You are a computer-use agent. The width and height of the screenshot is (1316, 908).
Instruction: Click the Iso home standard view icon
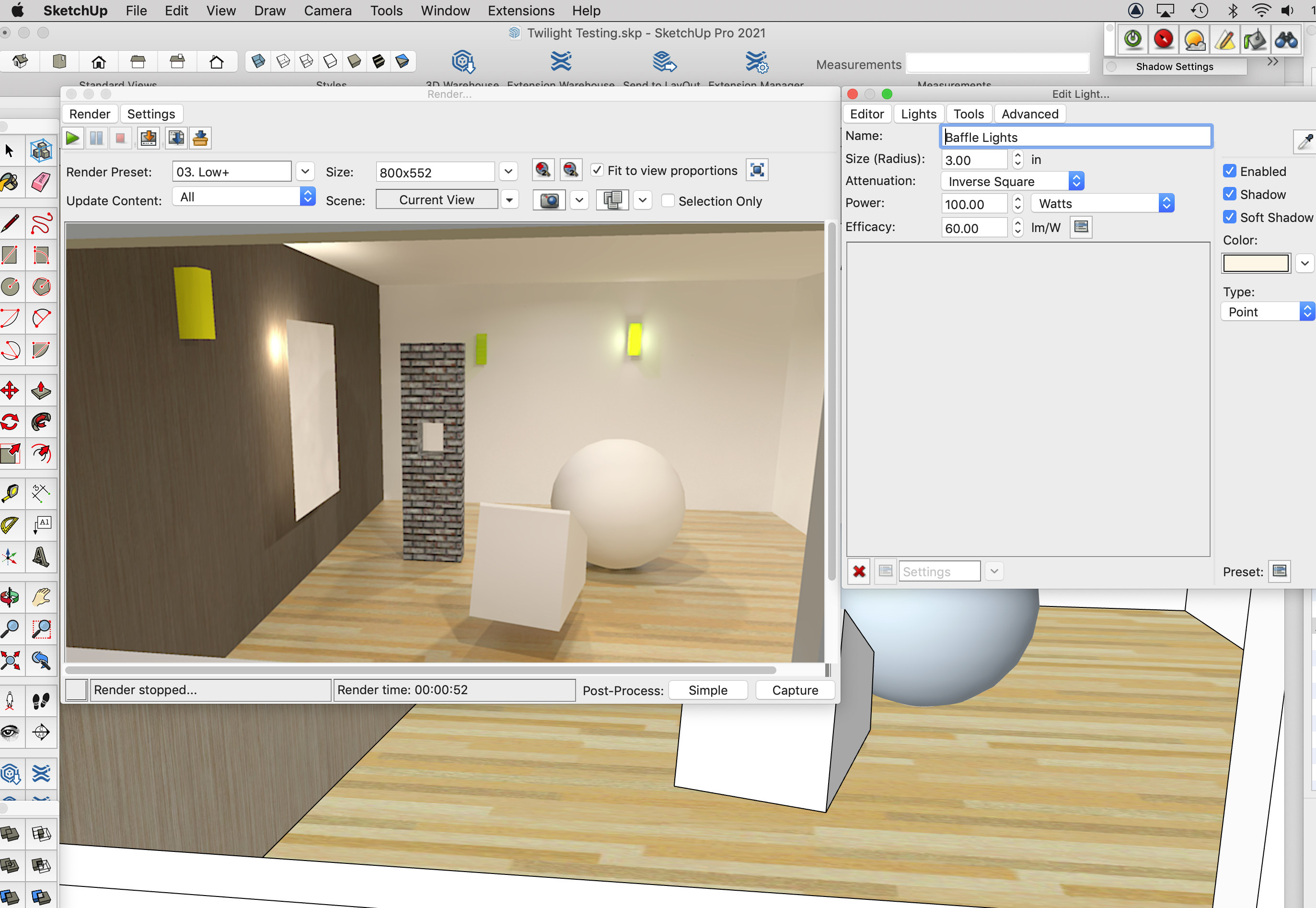click(x=21, y=61)
